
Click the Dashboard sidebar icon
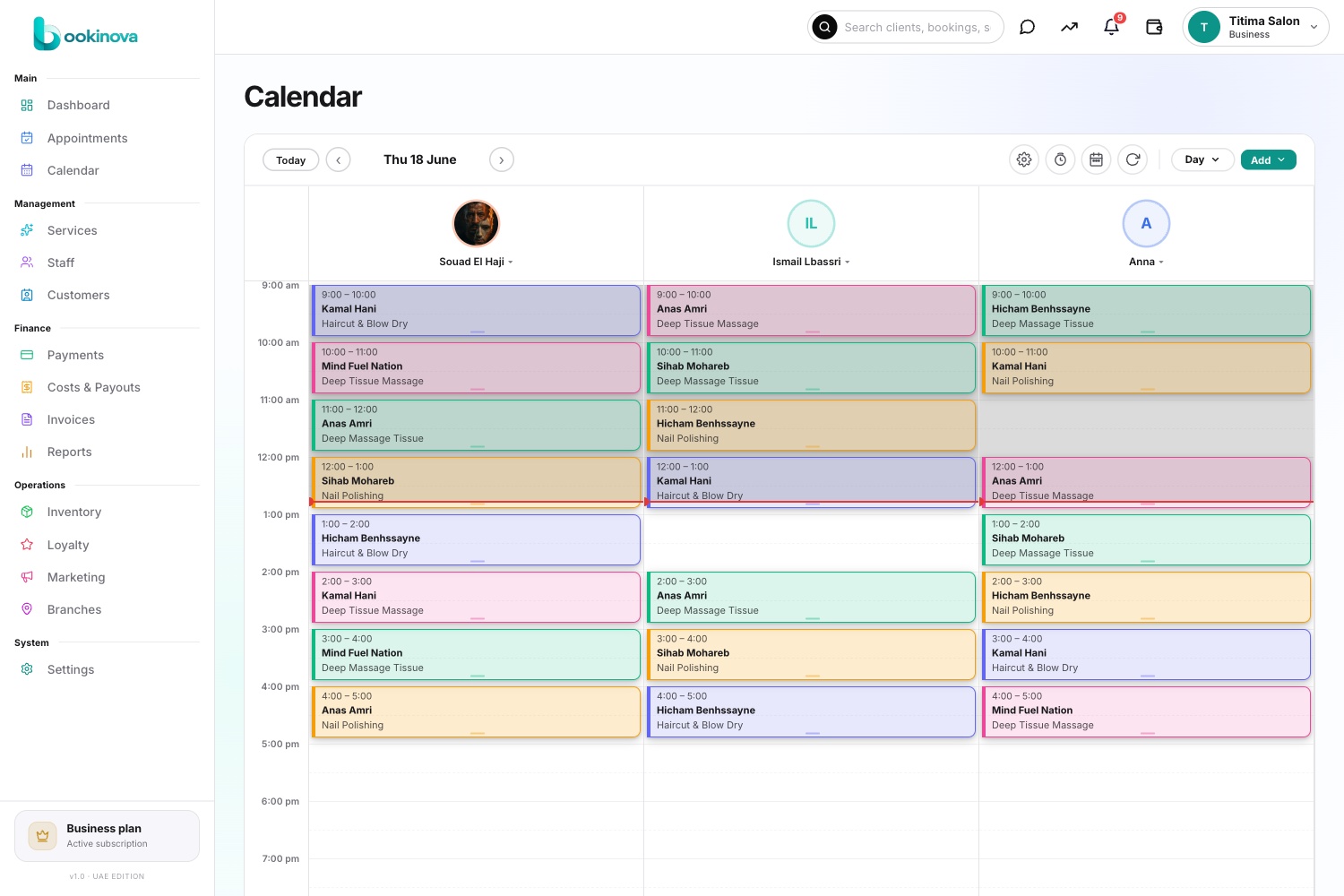click(x=27, y=105)
